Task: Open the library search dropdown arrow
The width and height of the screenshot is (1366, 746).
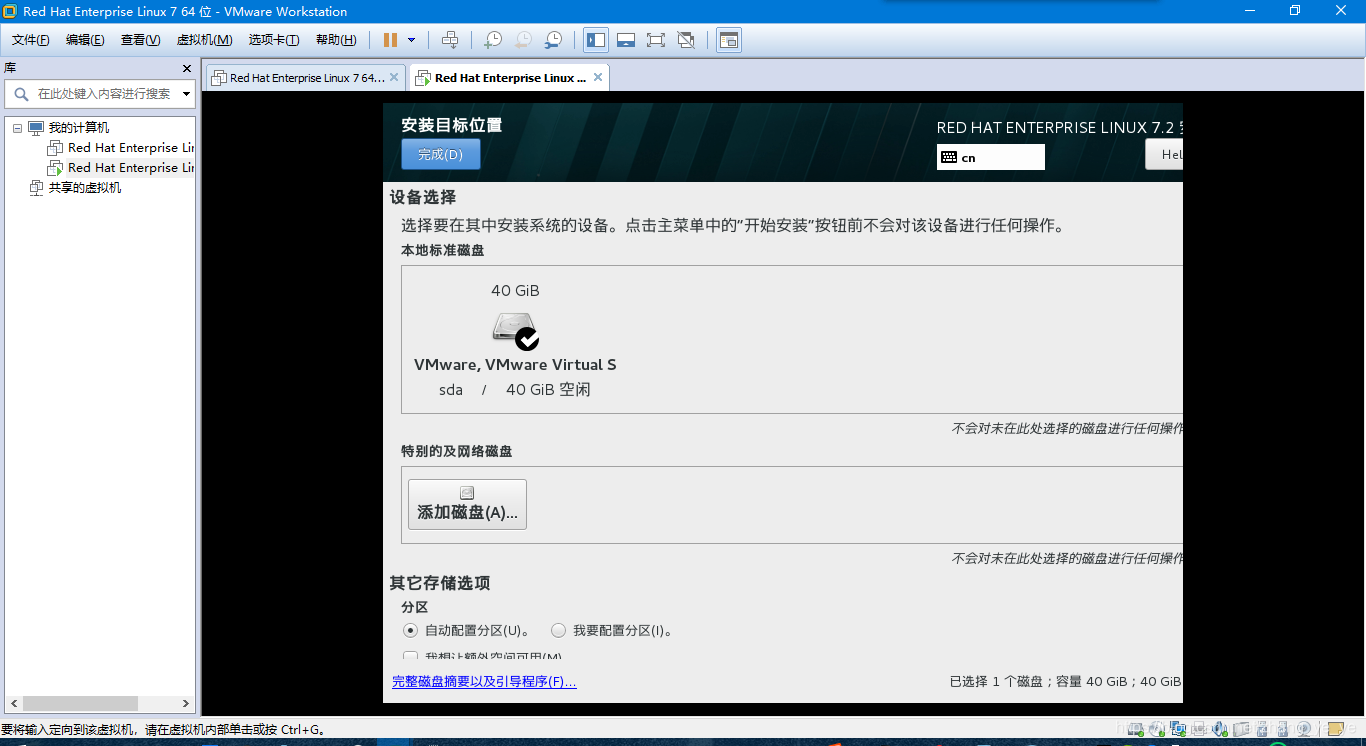Action: pyautogui.click(x=186, y=94)
